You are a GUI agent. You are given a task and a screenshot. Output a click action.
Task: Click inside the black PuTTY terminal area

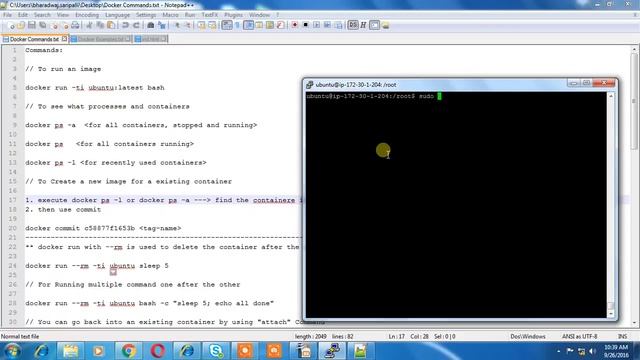[x=456, y=204]
